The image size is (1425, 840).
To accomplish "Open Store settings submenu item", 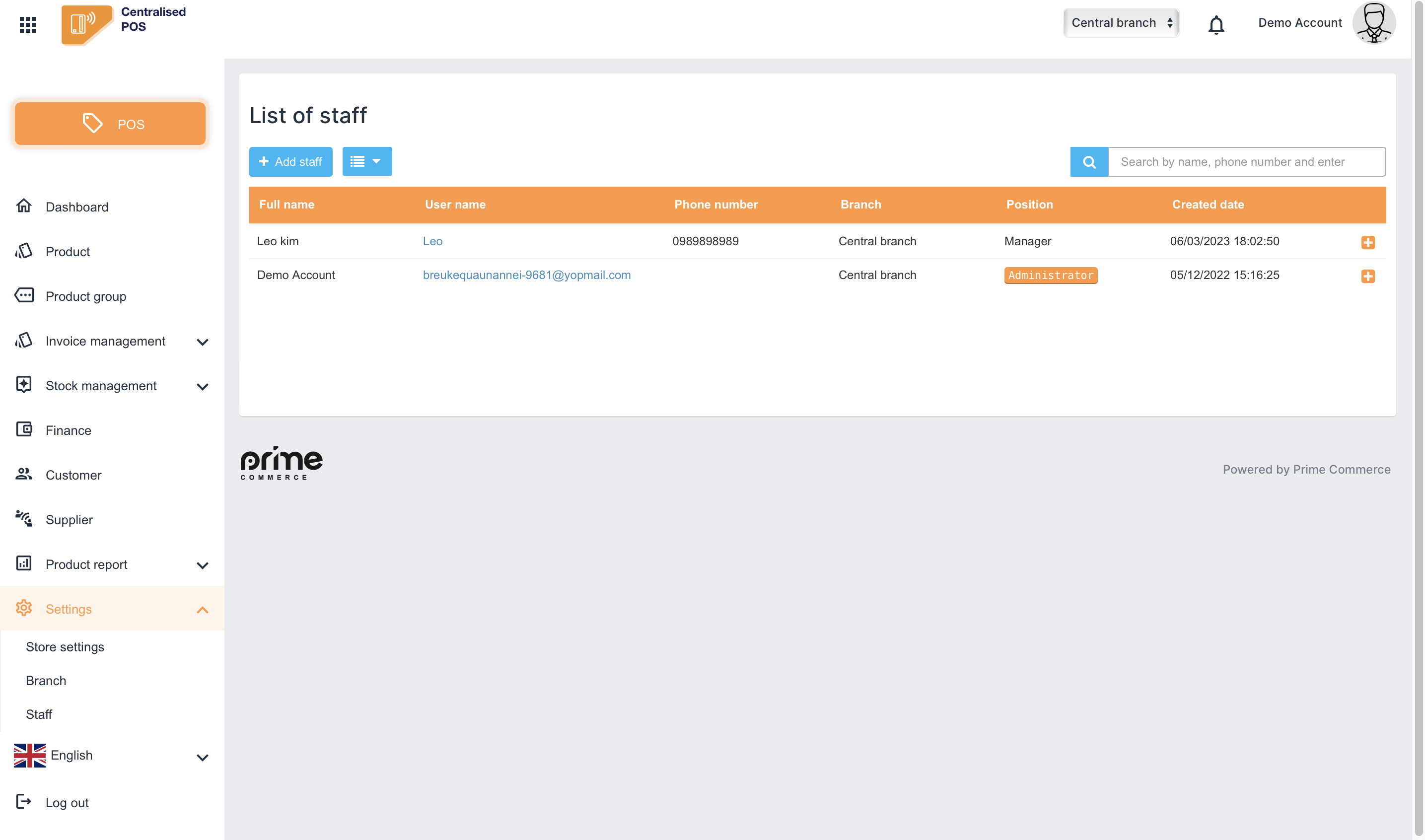I will coord(65,647).
